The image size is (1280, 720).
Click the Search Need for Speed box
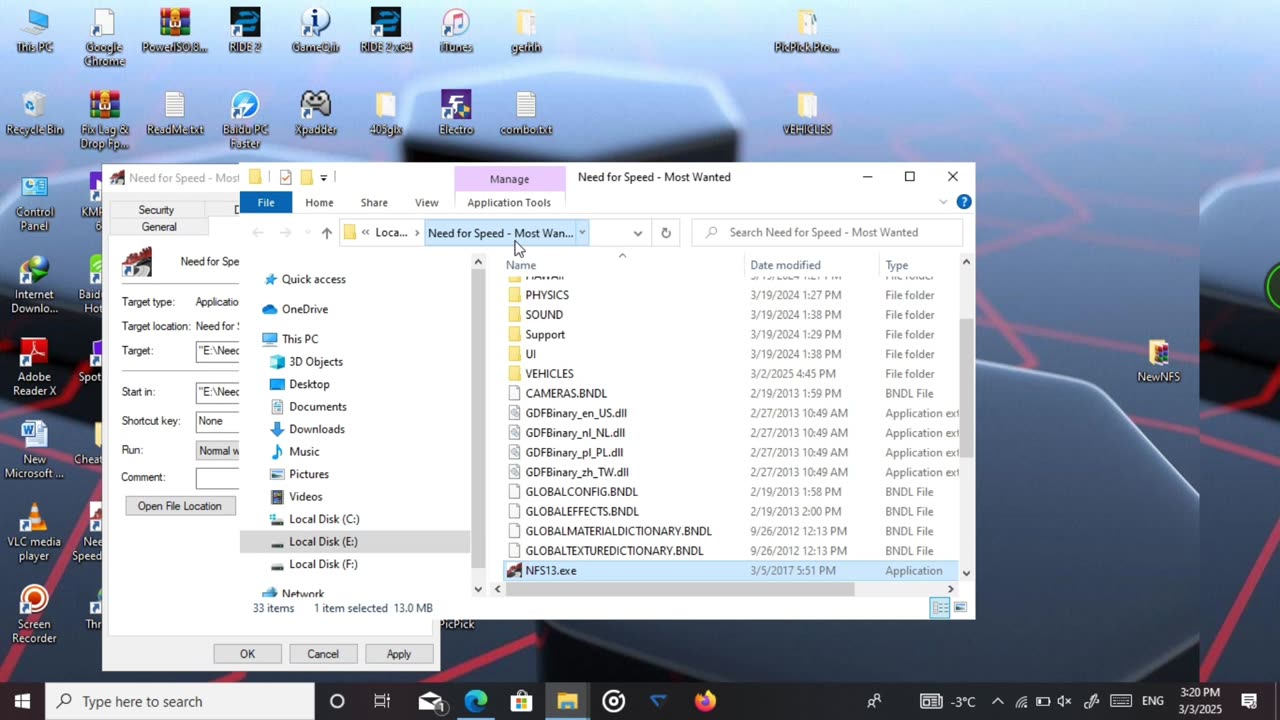(827, 232)
